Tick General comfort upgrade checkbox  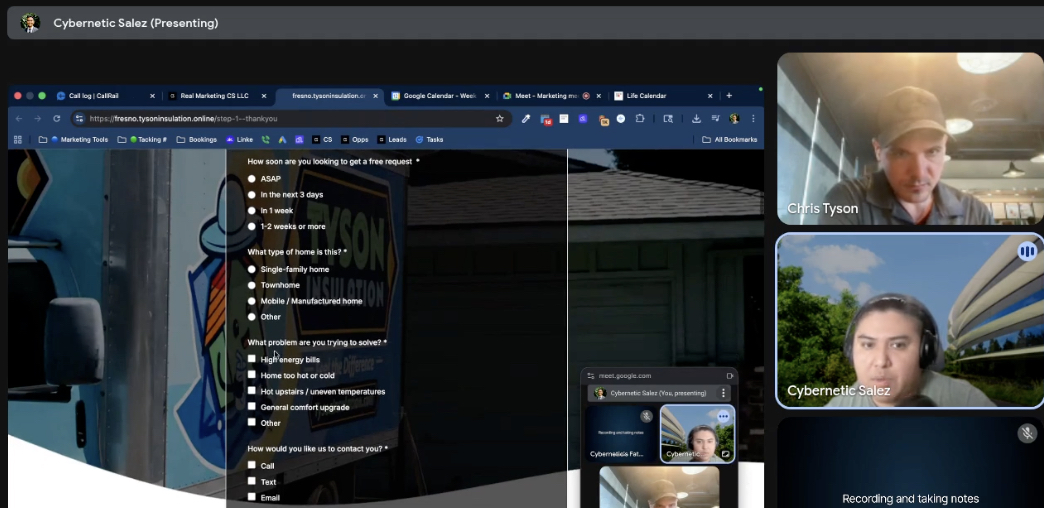(x=251, y=406)
